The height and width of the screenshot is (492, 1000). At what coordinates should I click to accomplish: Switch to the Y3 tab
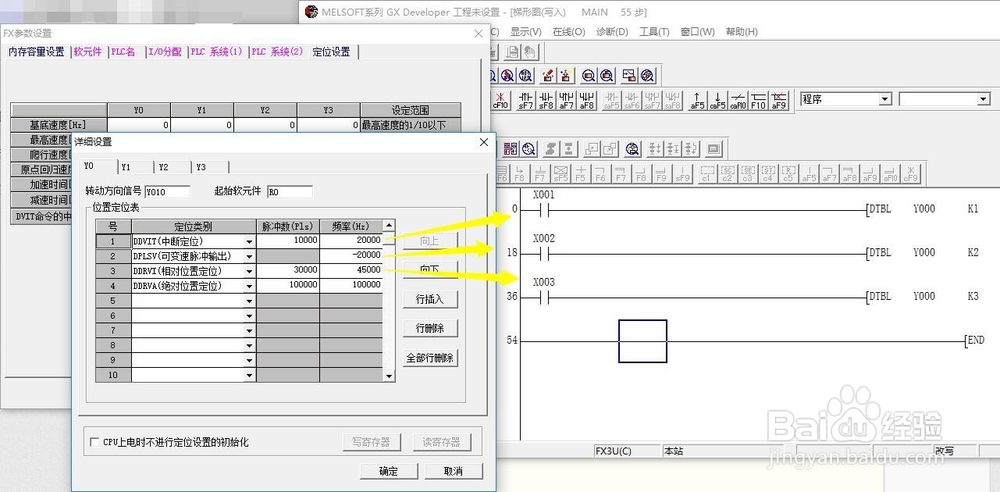point(202,167)
